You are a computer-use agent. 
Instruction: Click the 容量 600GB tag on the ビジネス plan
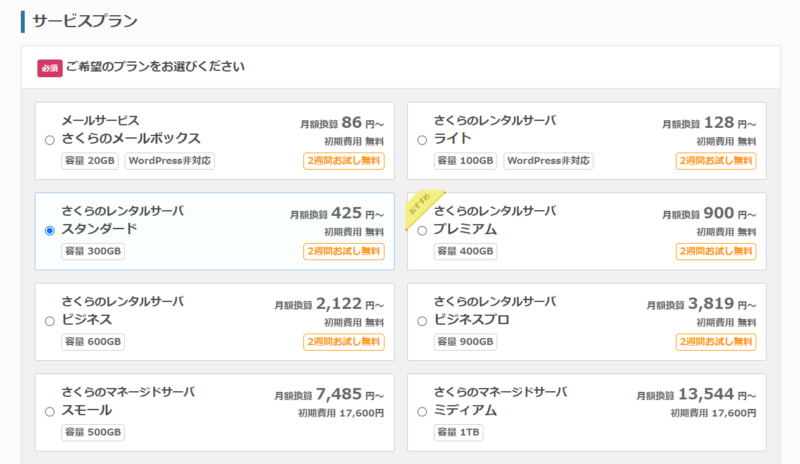click(x=93, y=342)
